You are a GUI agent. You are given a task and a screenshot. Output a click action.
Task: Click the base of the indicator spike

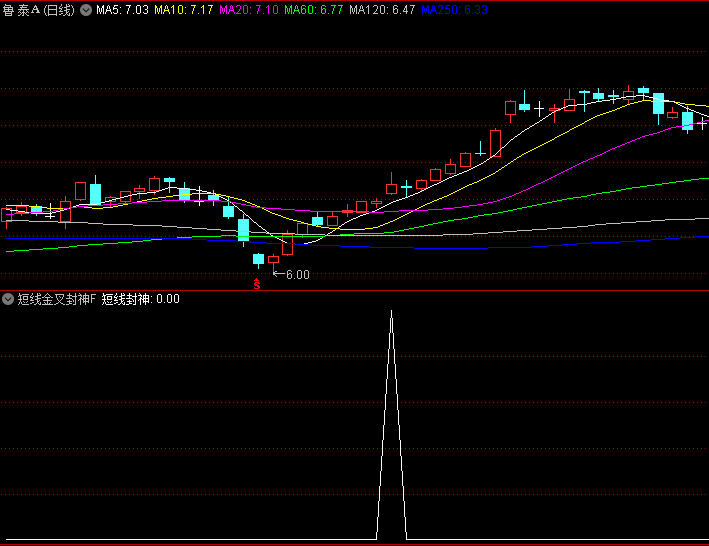click(391, 540)
